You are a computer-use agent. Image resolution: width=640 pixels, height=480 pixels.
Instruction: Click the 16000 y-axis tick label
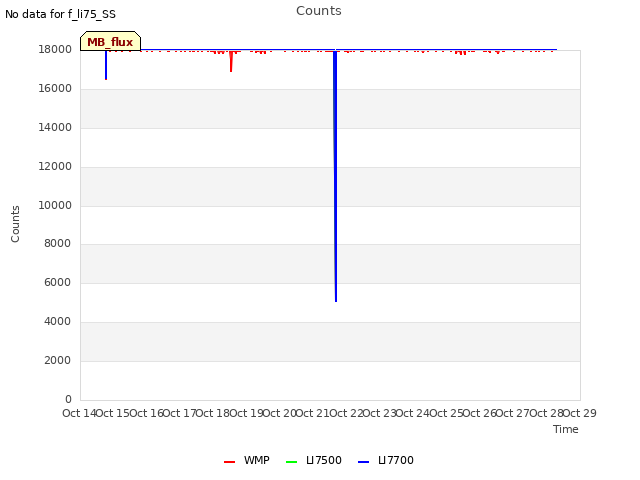55,88
